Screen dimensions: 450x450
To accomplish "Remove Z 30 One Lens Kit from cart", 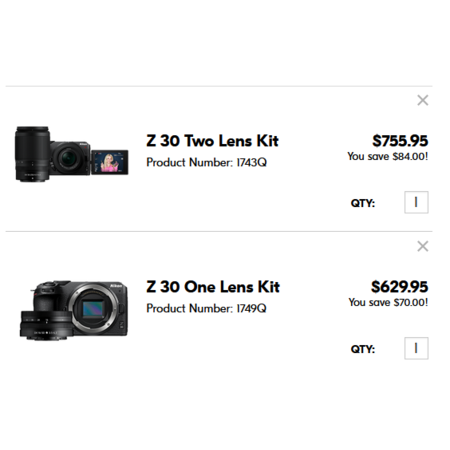I will (x=423, y=246).
